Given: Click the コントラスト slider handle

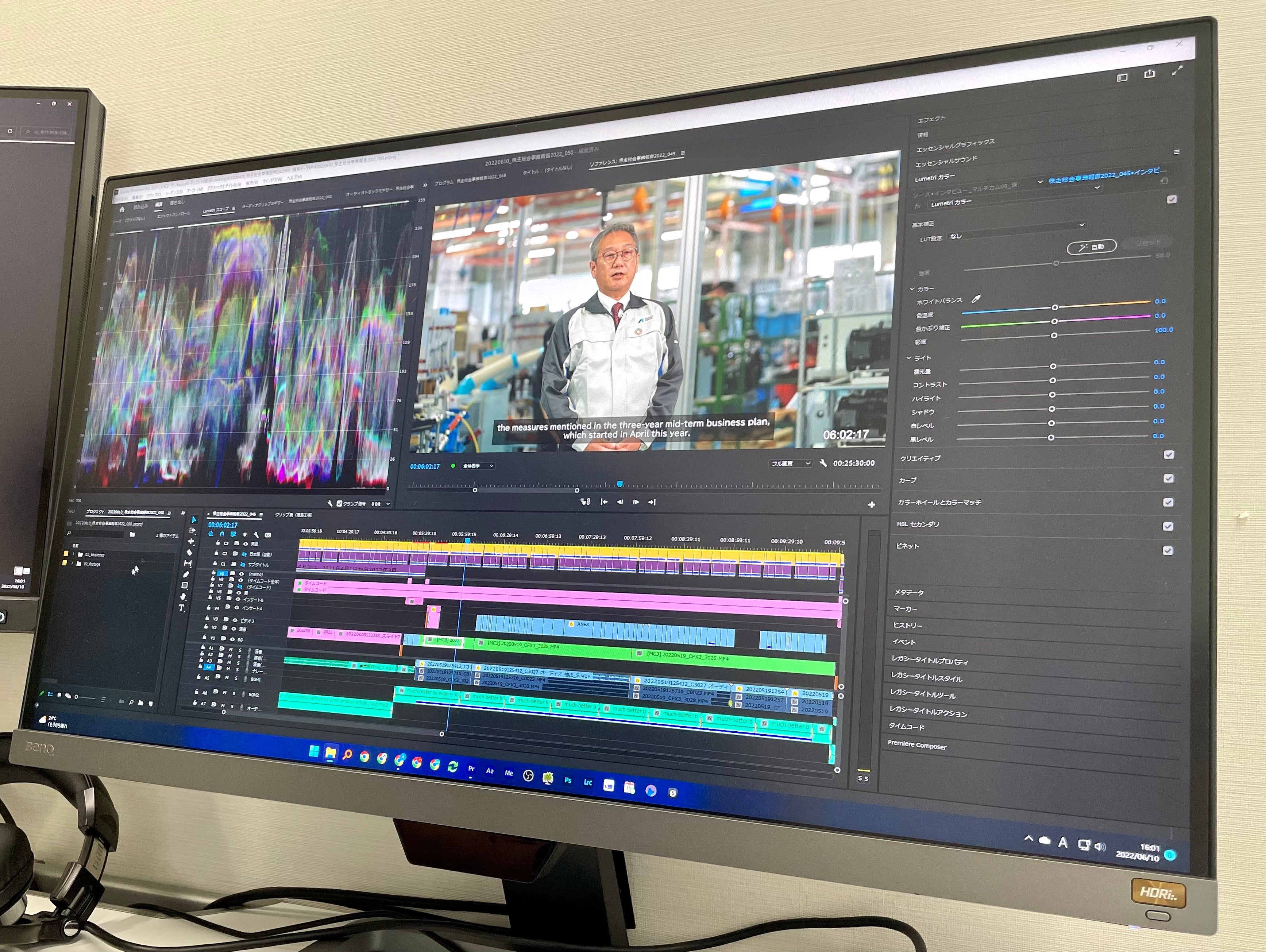Looking at the screenshot, I should click(x=1053, y=380).
